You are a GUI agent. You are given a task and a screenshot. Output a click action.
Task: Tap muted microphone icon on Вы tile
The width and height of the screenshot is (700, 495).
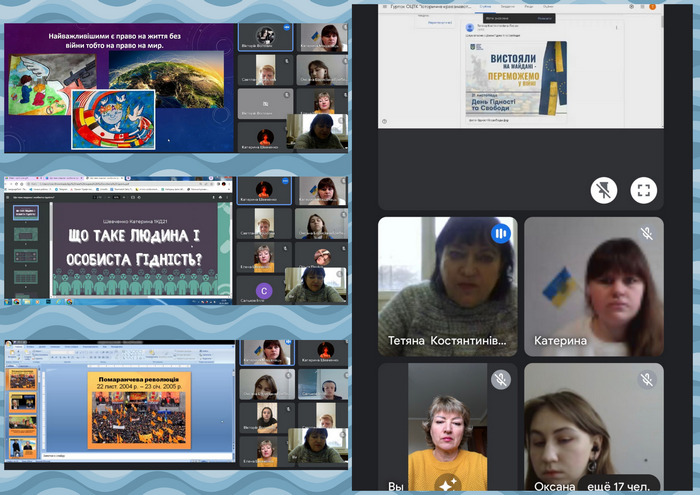501,380
